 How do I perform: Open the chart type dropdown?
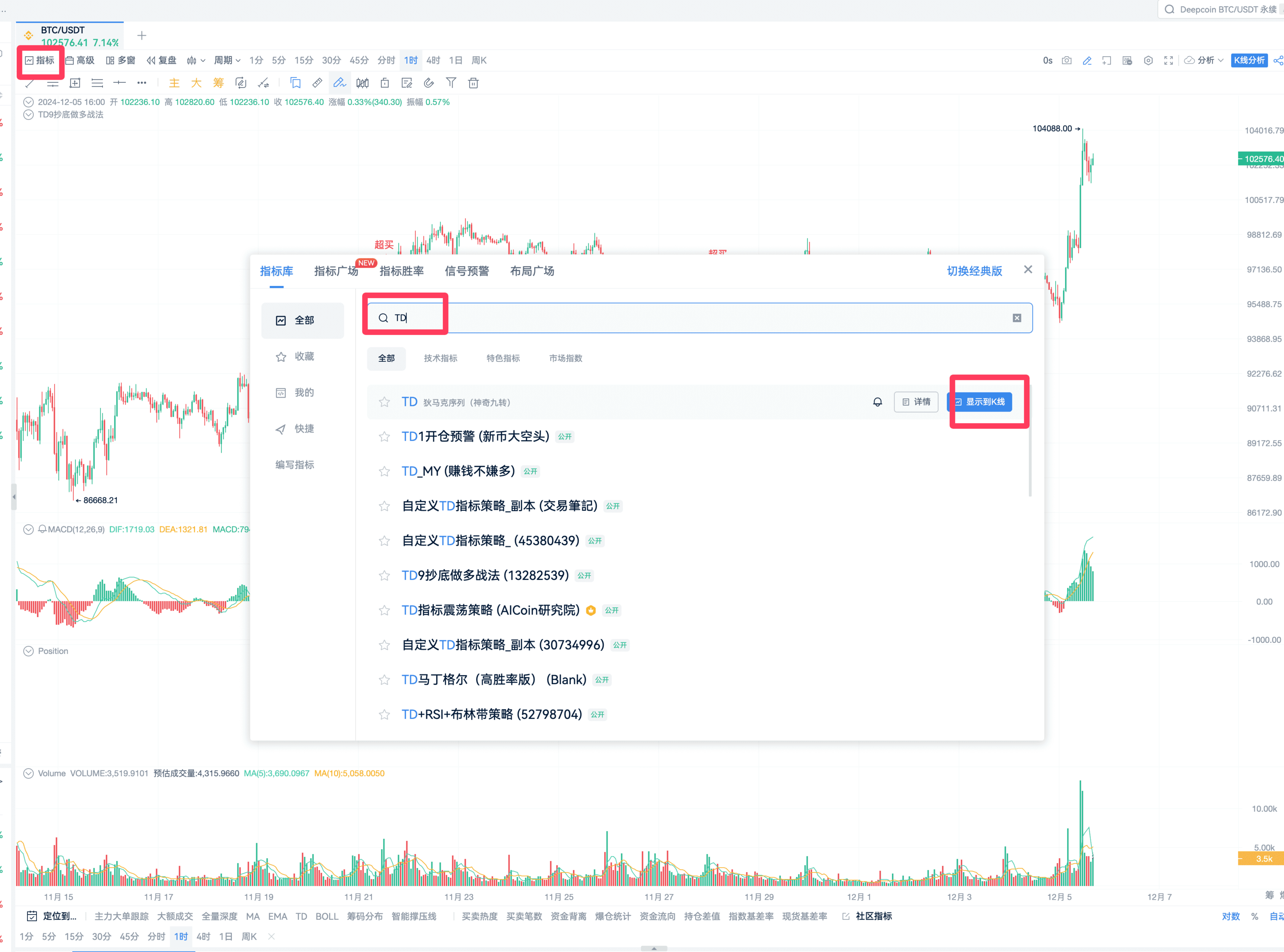coord(196,60)
